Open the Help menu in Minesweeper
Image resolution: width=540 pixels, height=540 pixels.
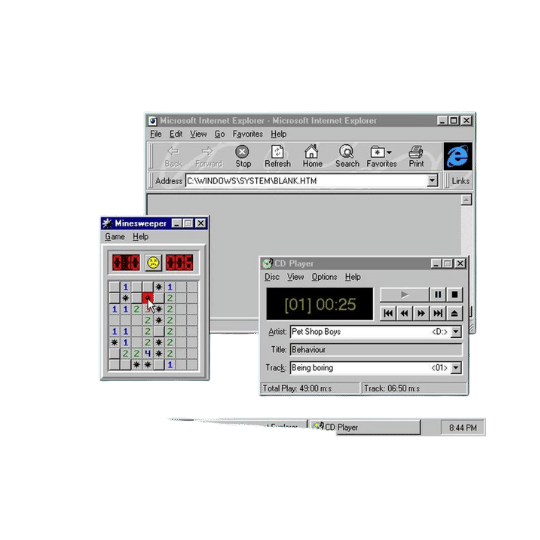(141, 237)
